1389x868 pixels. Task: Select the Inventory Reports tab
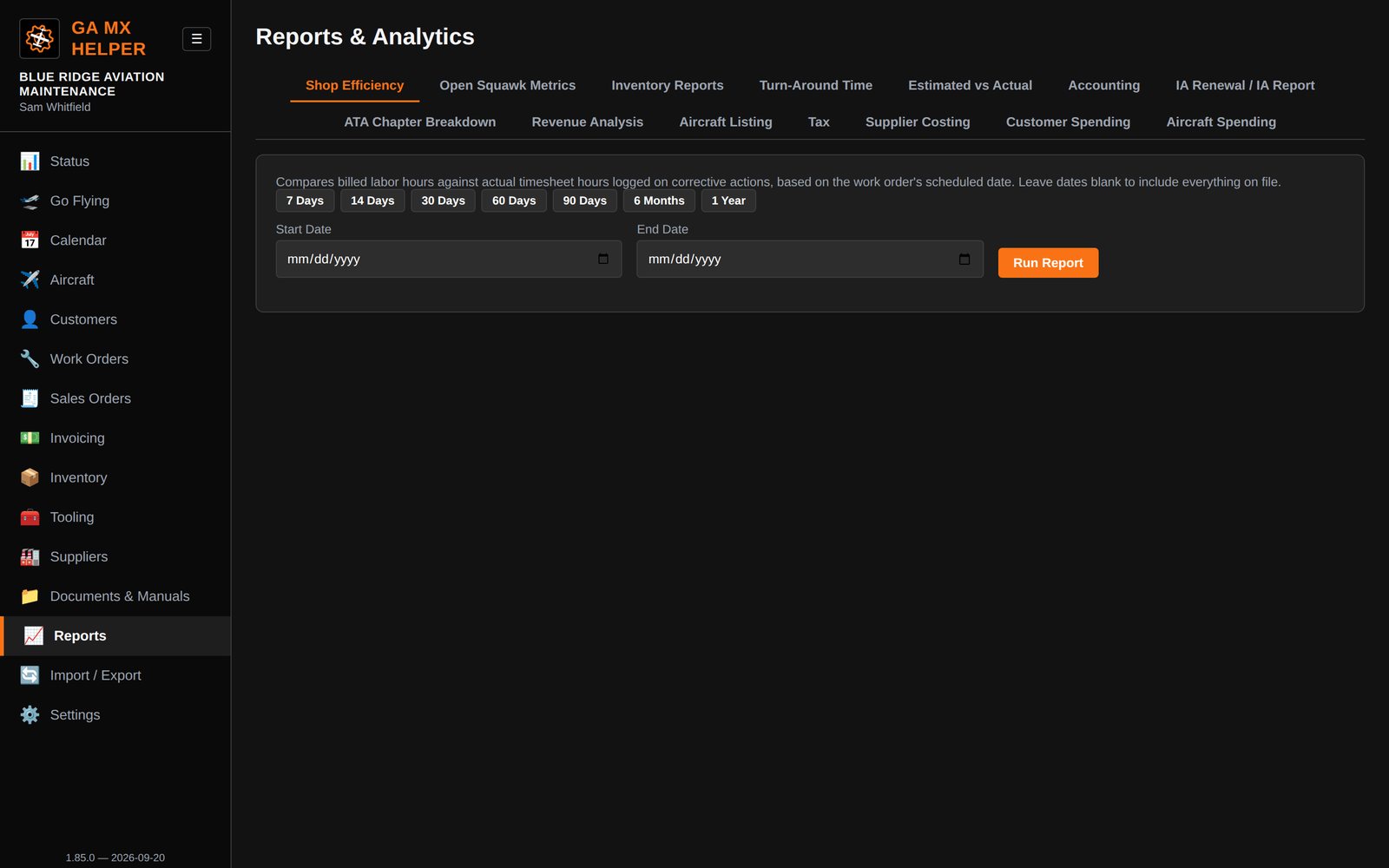click(x=668, y=85)
